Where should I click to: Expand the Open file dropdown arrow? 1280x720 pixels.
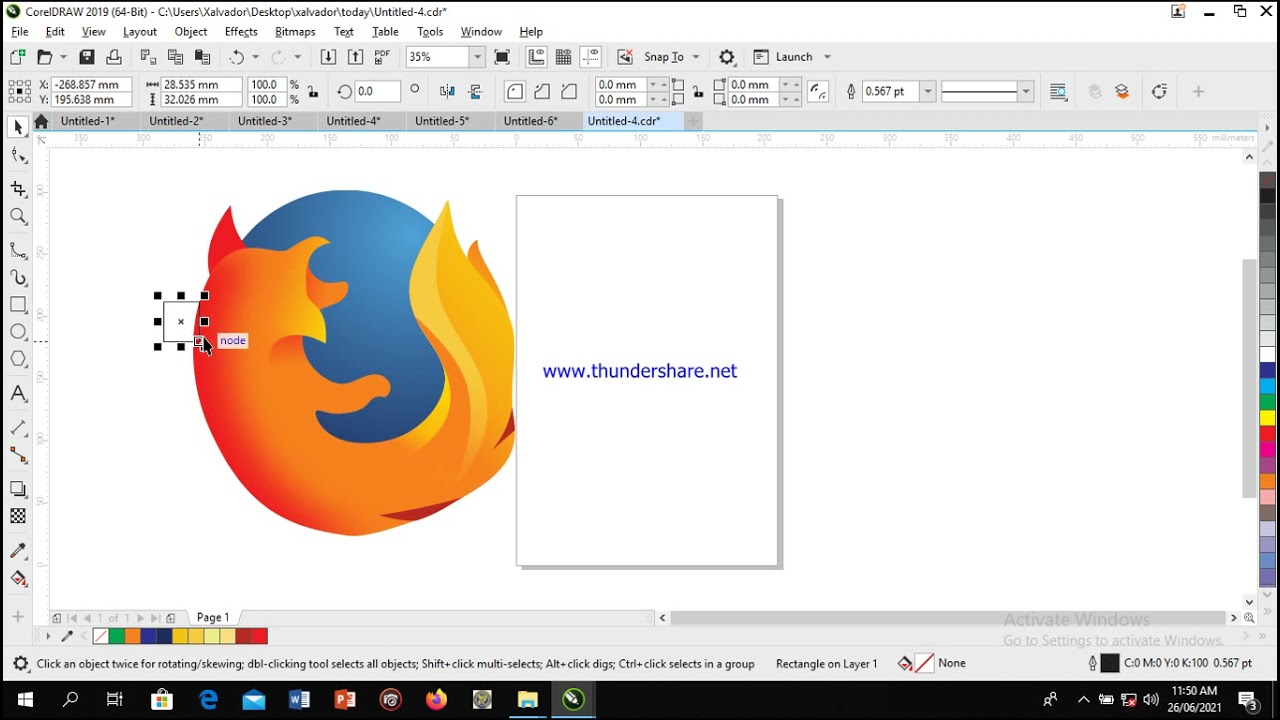pyautogui.click(x=64, y=57)
